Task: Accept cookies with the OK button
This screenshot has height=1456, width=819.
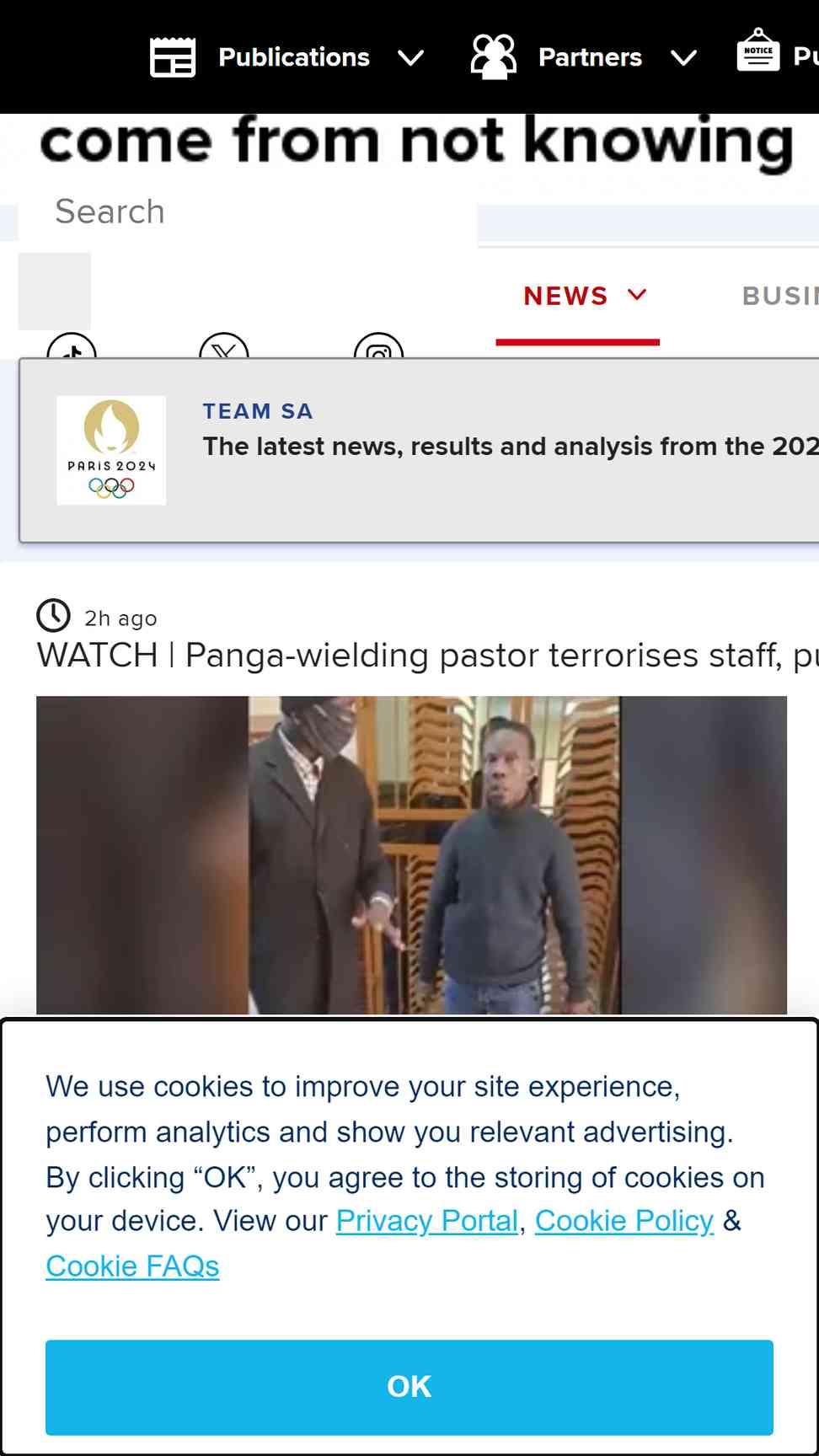Action: [x=409, y=1387]
